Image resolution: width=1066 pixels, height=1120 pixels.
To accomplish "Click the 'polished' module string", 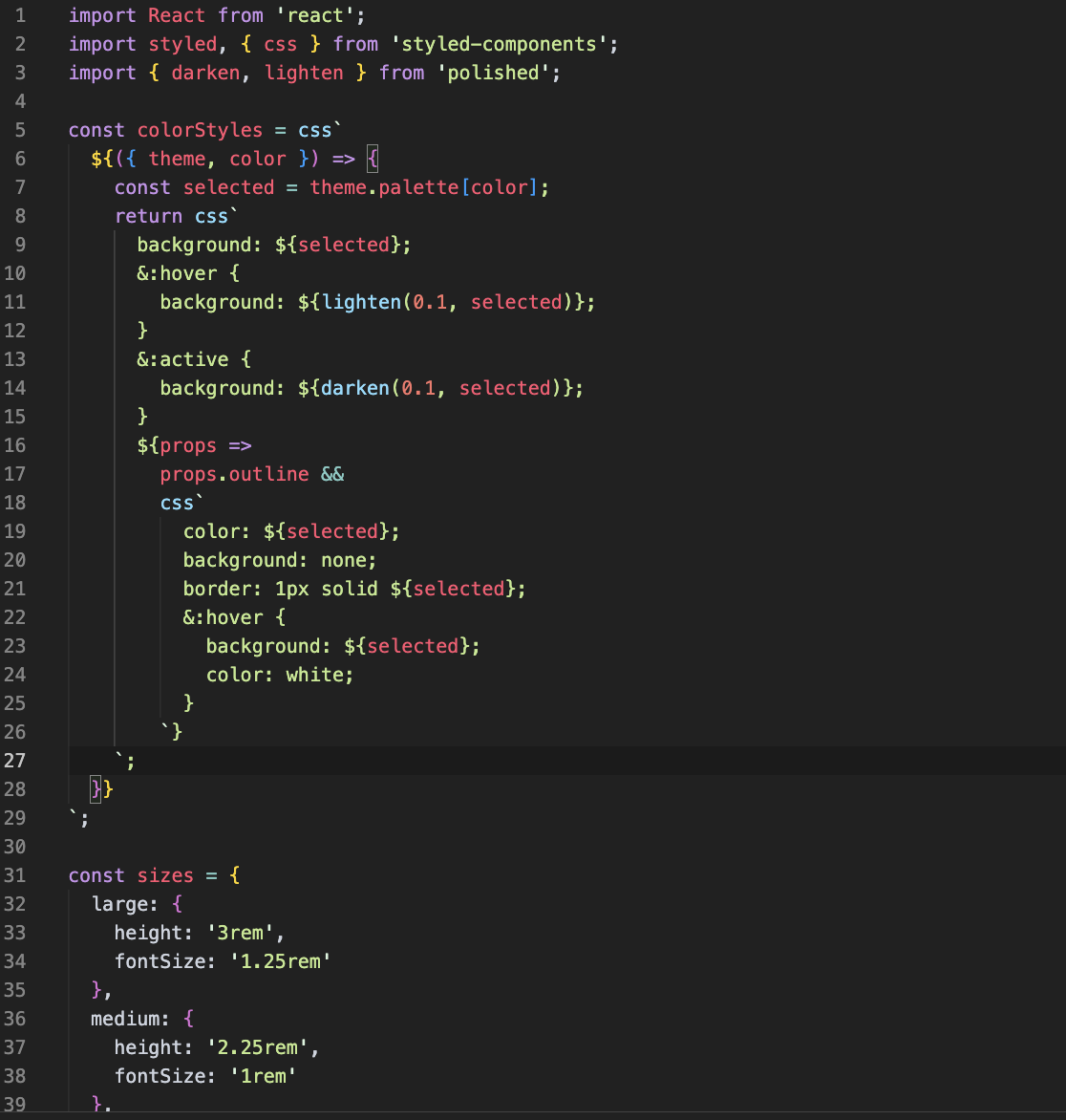I will pyautogui.click(x=493, y=73).
